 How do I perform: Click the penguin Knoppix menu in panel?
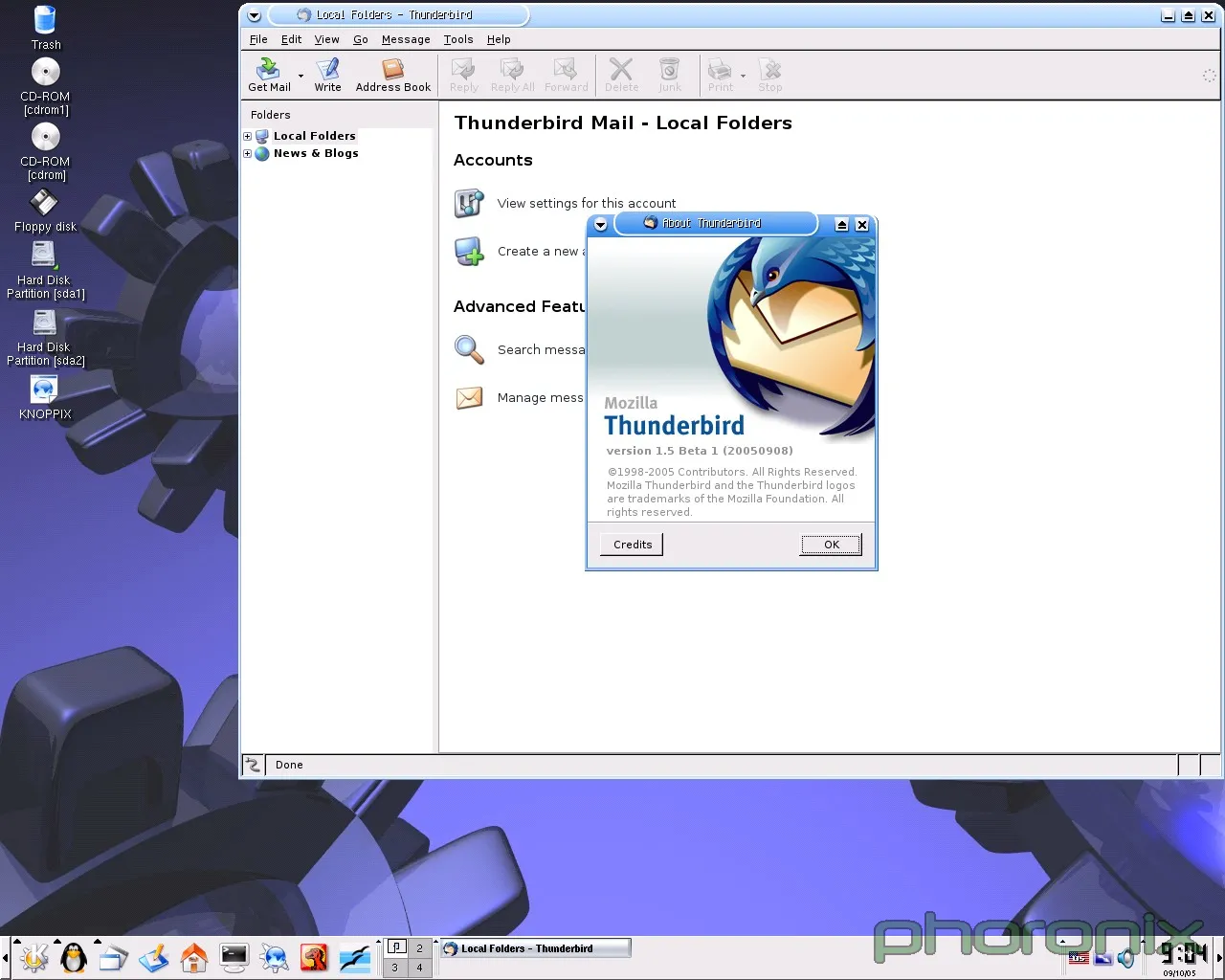(74, 957)
